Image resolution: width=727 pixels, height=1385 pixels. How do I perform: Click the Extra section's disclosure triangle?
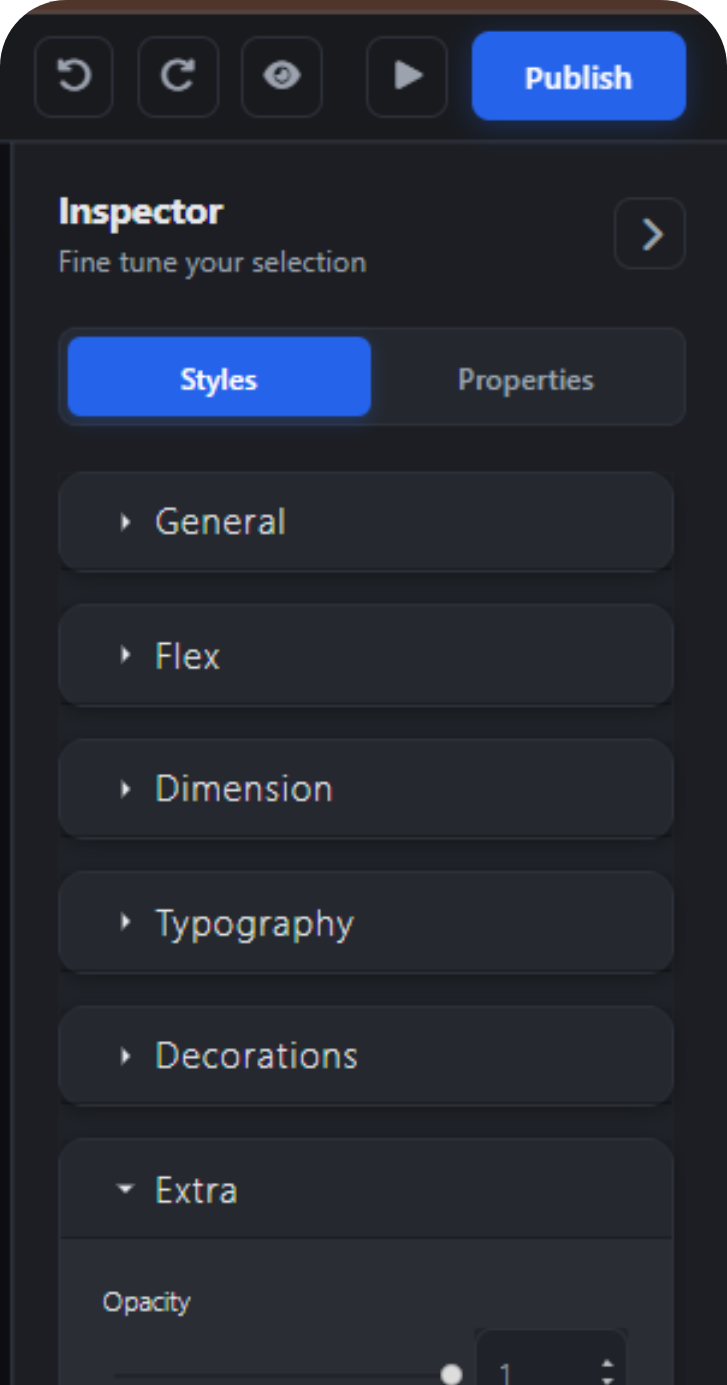[124, 1189]
